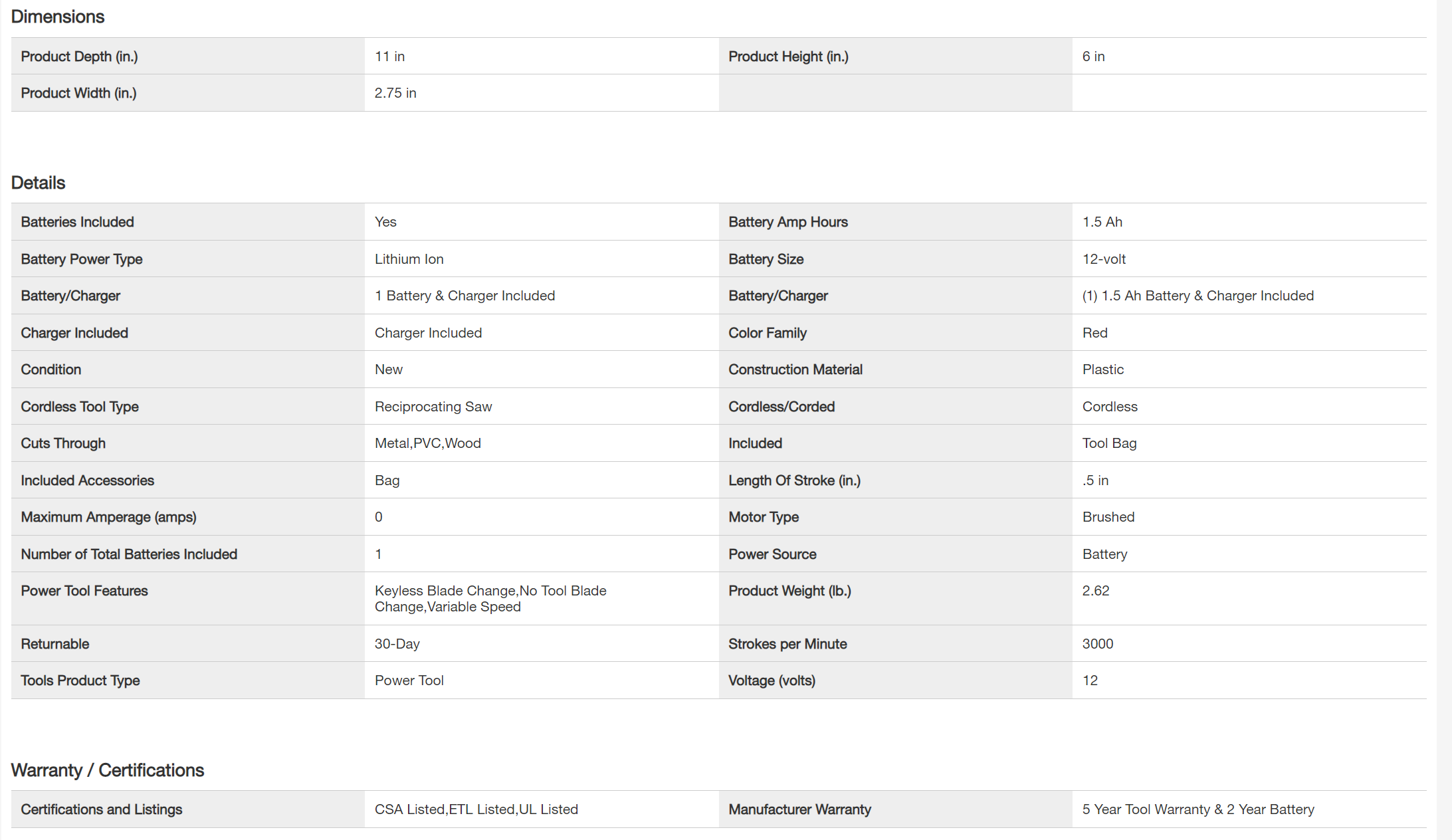Screen dimensions: 1452x840
Task: Click the 12-volt battery size value
Action: pos(1104,259)
